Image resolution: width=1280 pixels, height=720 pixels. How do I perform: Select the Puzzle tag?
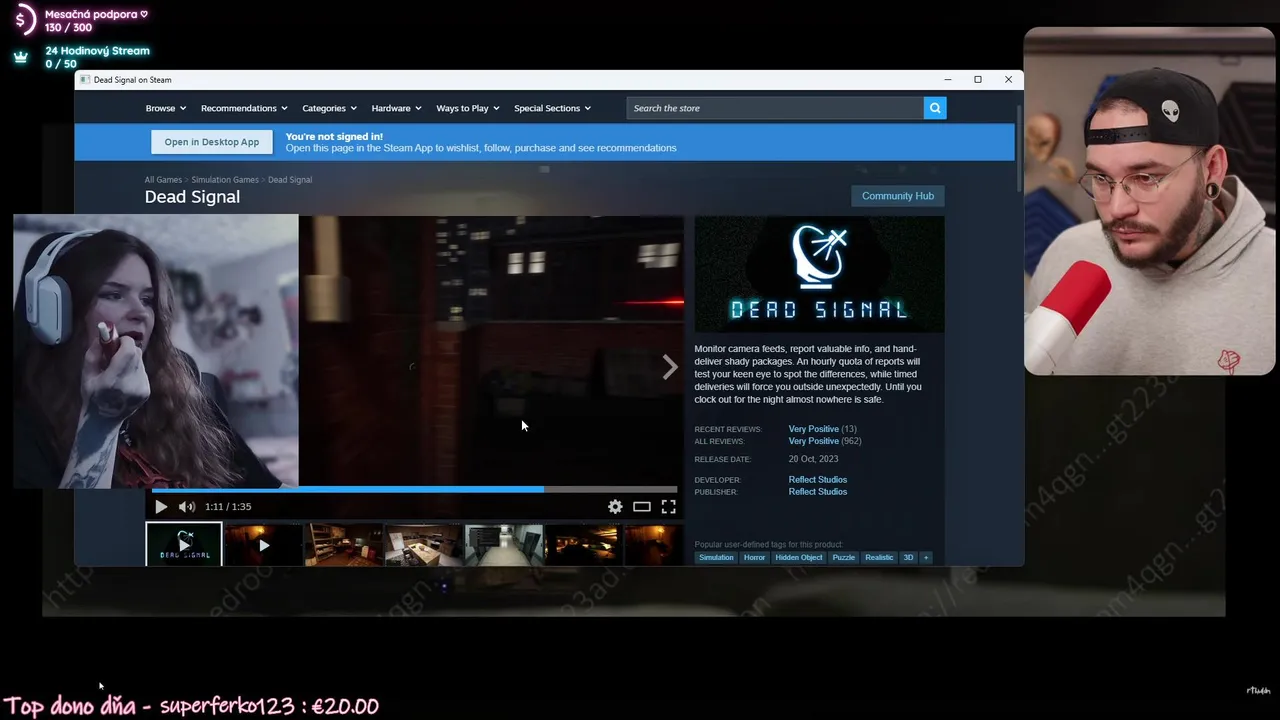point(844,557)
